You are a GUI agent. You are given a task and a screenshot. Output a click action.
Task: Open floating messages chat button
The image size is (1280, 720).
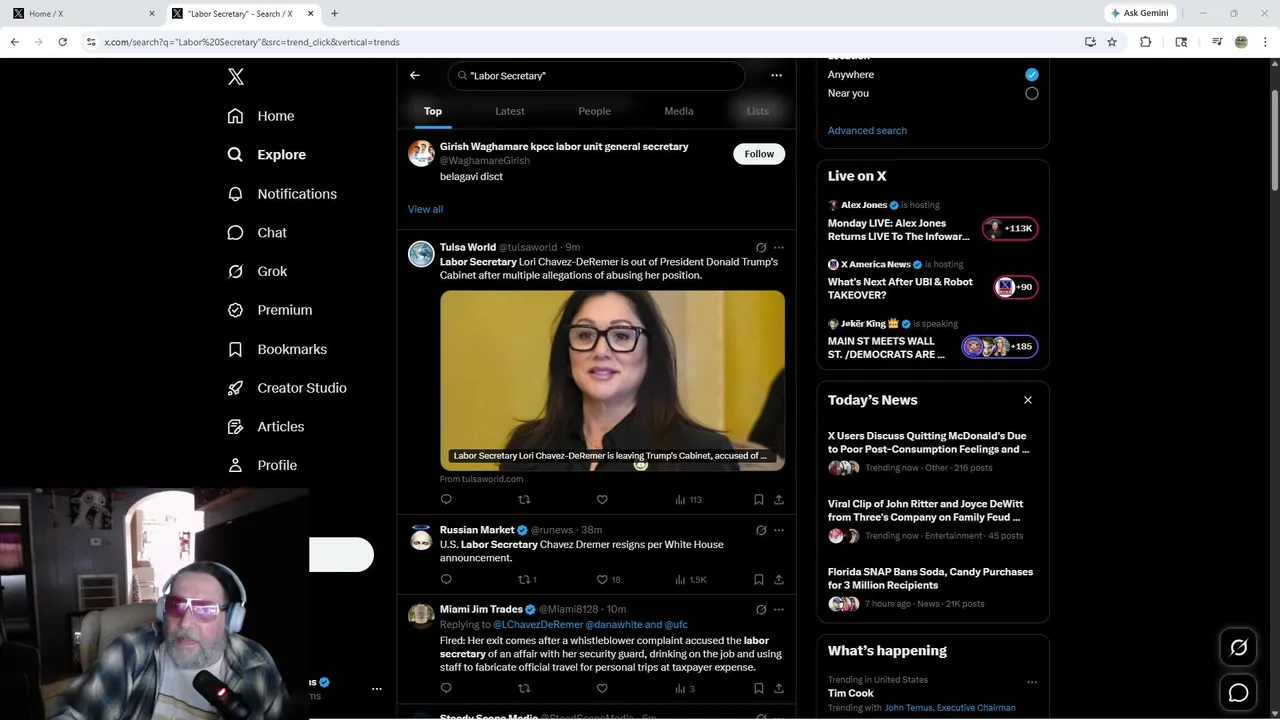point(1238,693)
